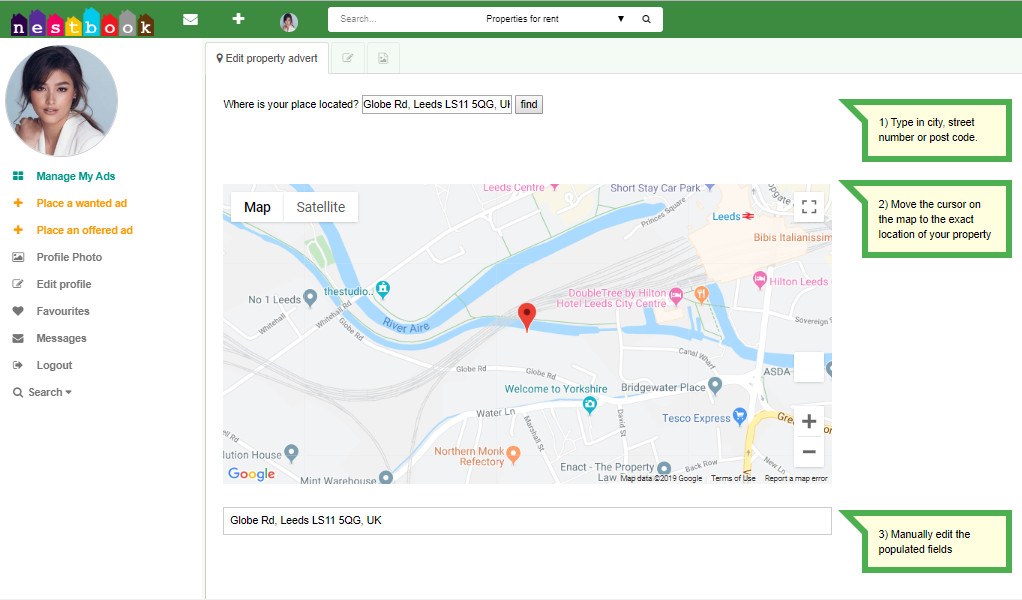1022x600 pixels.
Task: Click Place a wanted ad
Action: pyautogui.click(x=81, y=203)
